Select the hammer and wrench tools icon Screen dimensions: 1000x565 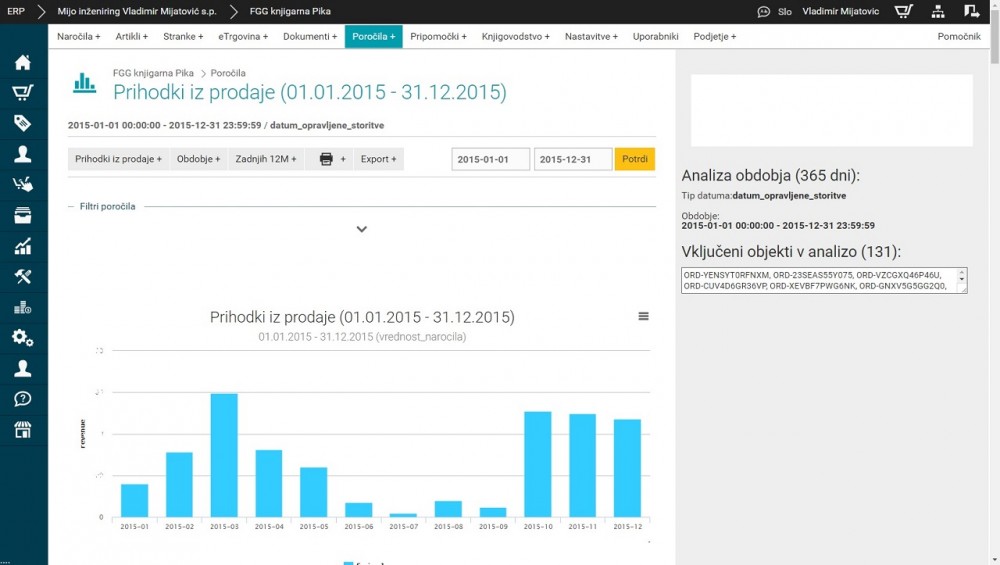(x=22, y=277)
